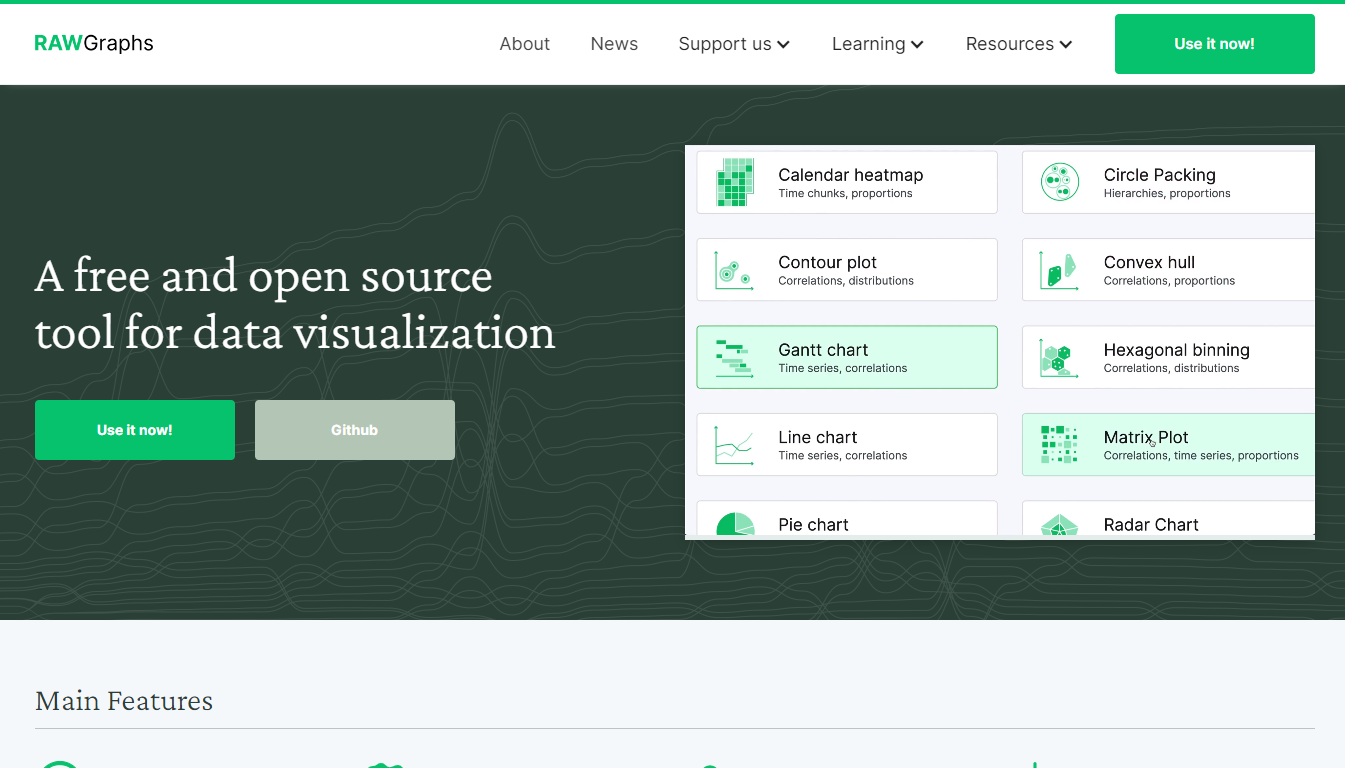Click the RAWGraphs logo
The image size is (1345, 768).
94,43
